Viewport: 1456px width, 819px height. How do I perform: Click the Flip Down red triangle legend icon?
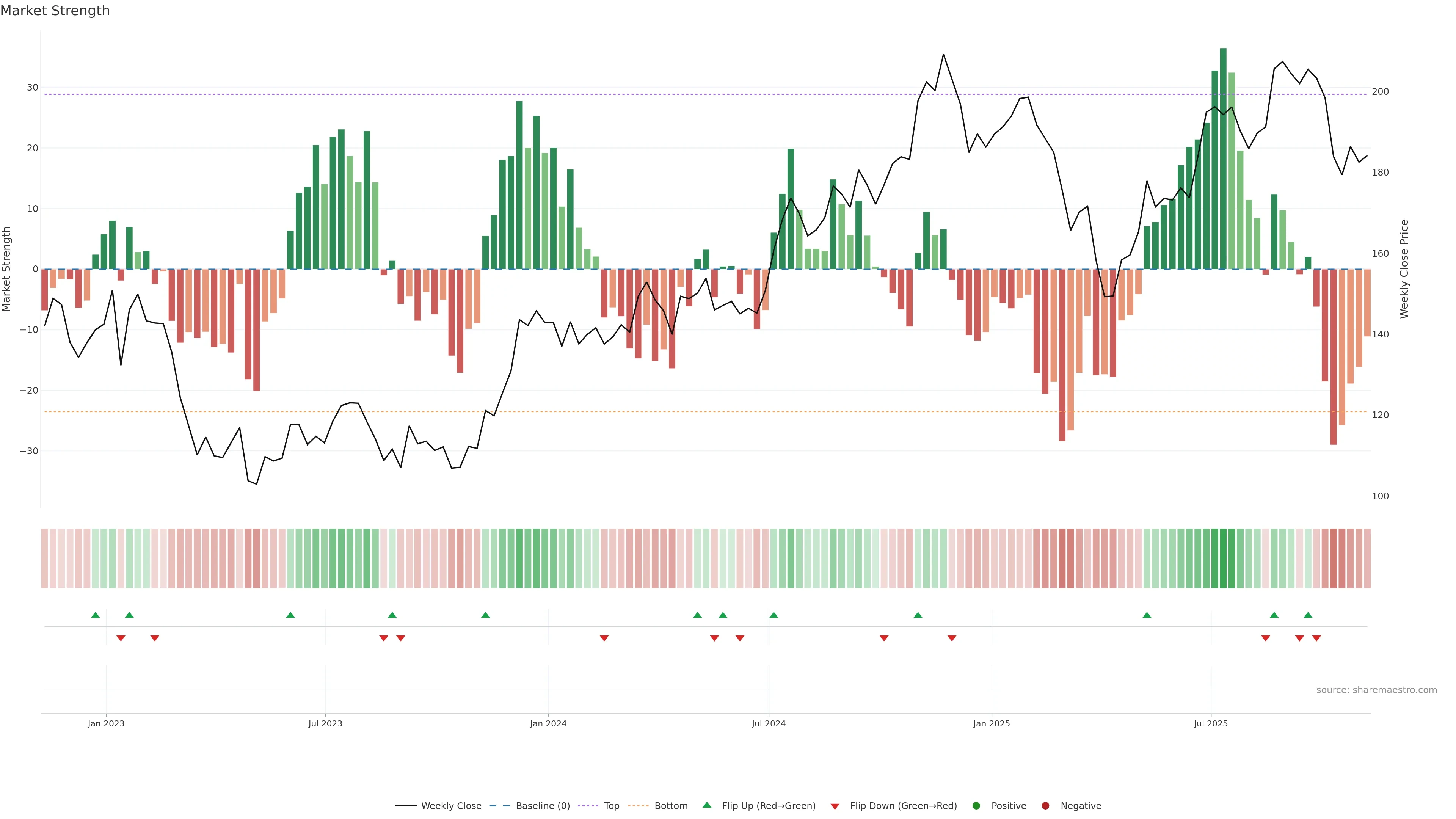(835, 806)
